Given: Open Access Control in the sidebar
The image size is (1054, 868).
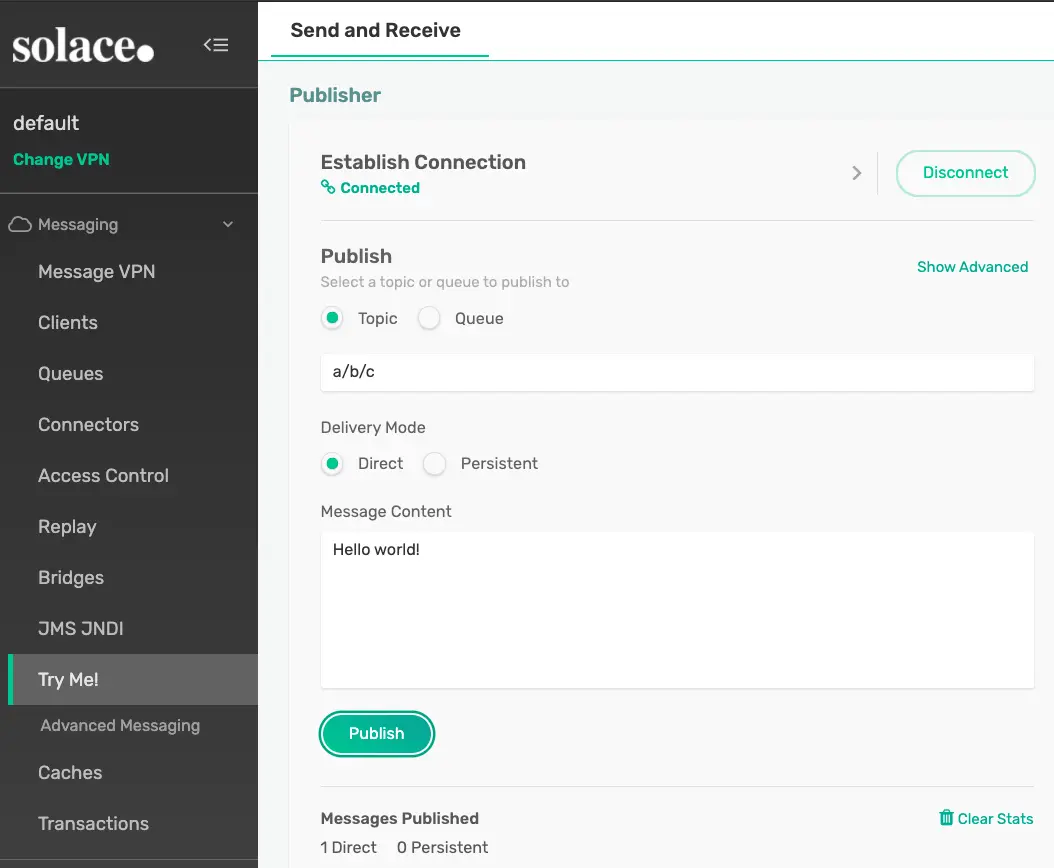Looking at the screenshot, I should [x=103, y=476].
